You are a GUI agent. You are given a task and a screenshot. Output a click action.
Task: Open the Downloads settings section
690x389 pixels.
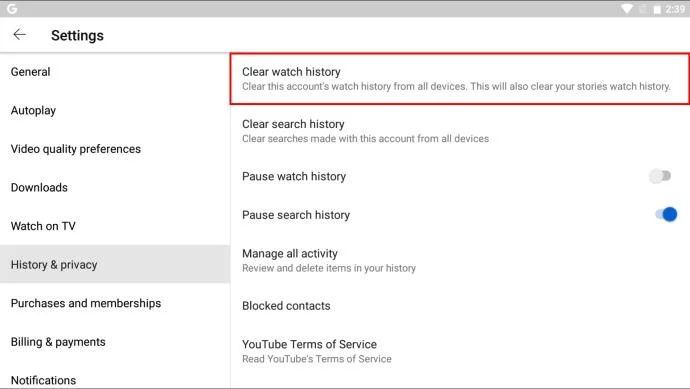click(x=115, y=187)
